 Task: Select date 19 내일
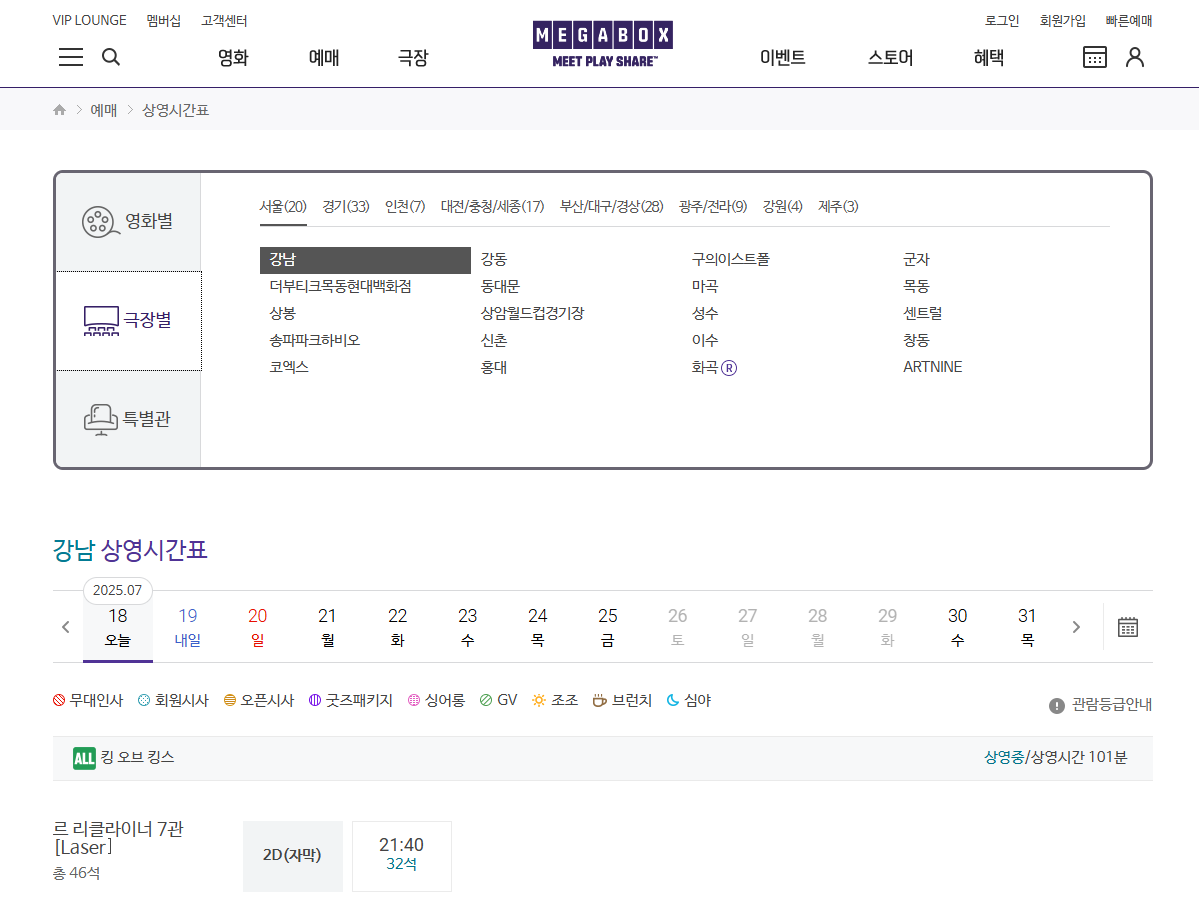(187, 627)
